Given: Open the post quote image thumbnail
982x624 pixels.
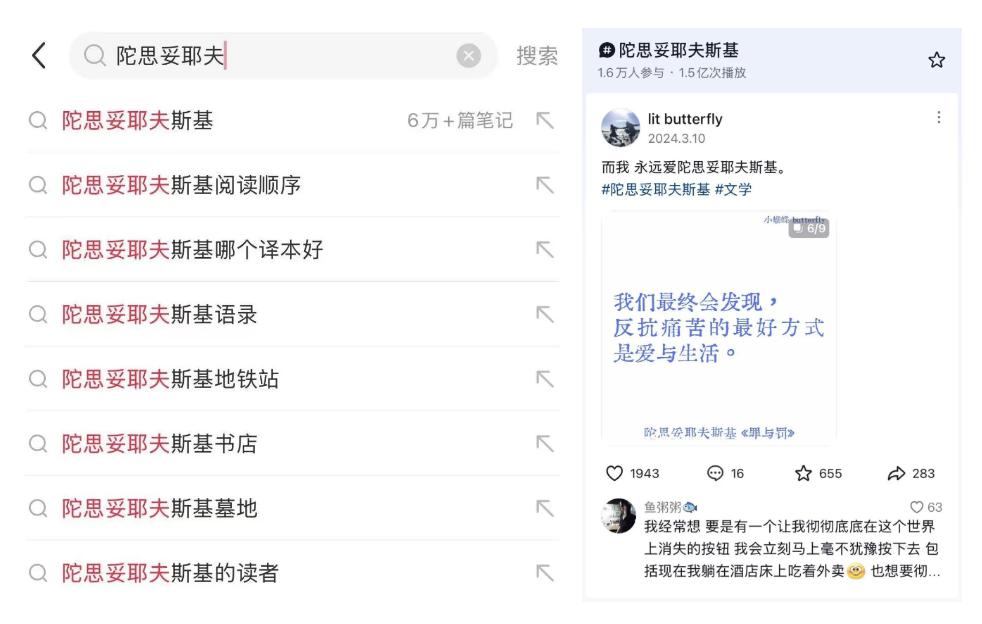Looking at the screenshot, I should point(718,328).
